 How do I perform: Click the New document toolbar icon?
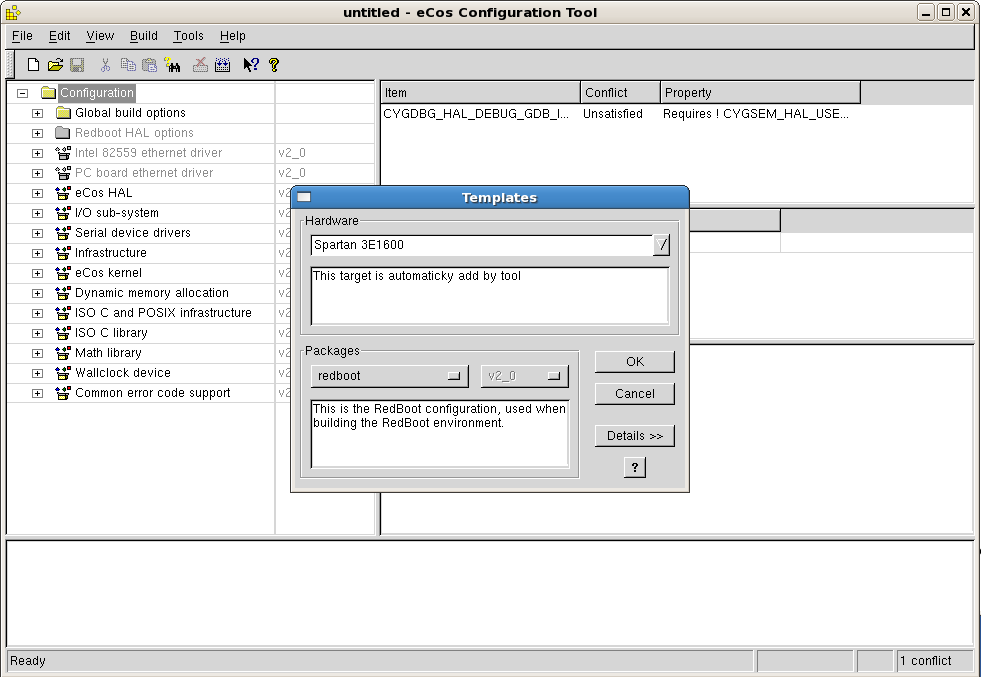pos(33,65)
